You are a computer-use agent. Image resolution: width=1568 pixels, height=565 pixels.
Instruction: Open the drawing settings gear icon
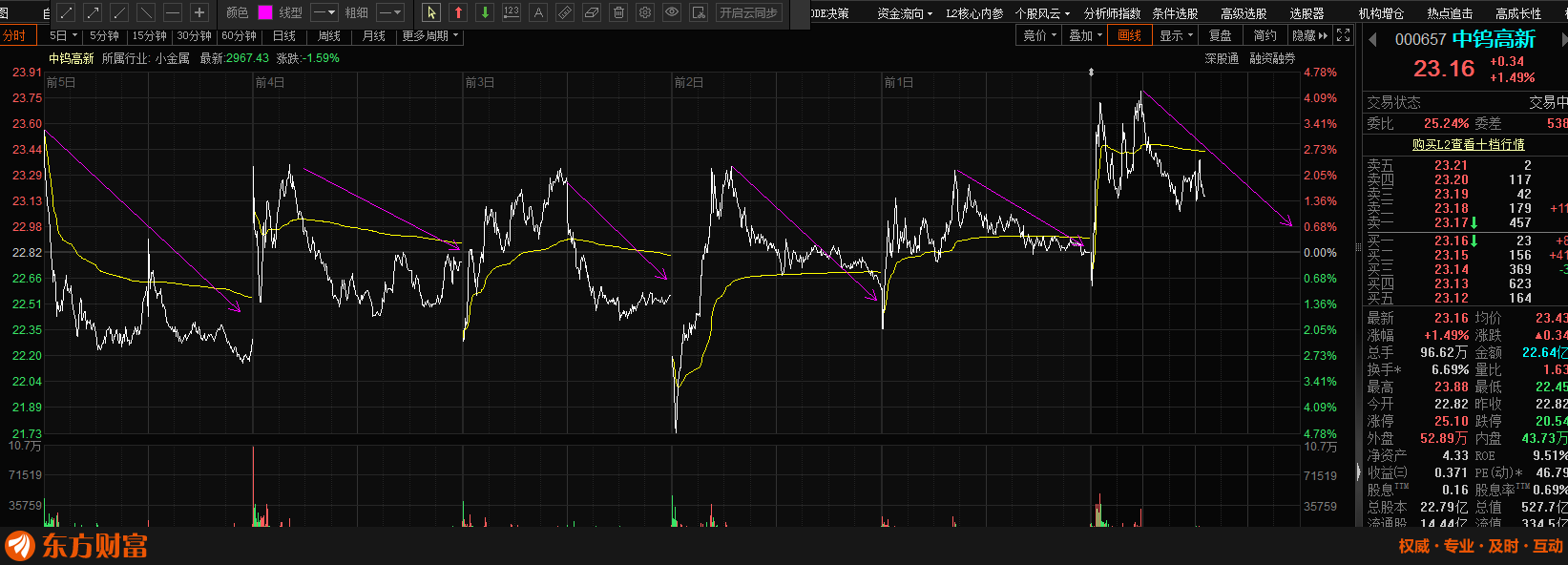[645, 12]
